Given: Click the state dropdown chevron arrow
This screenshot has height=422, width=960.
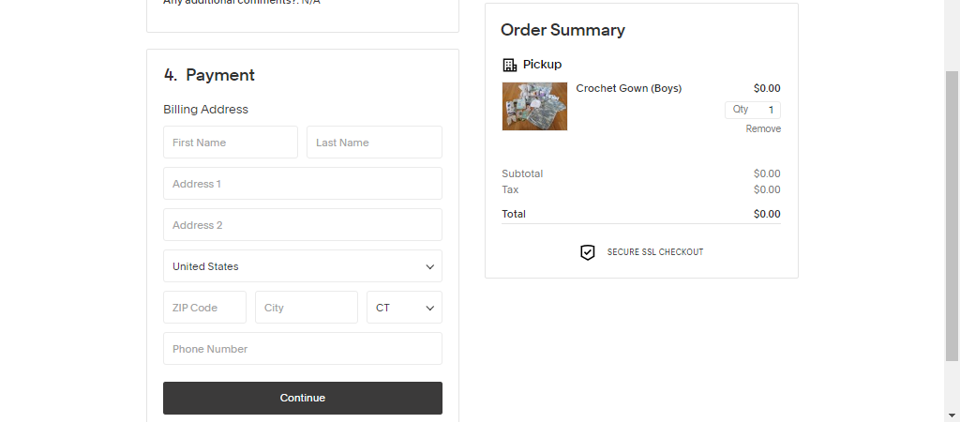Looking at the screenshot, I should [430, 308].
